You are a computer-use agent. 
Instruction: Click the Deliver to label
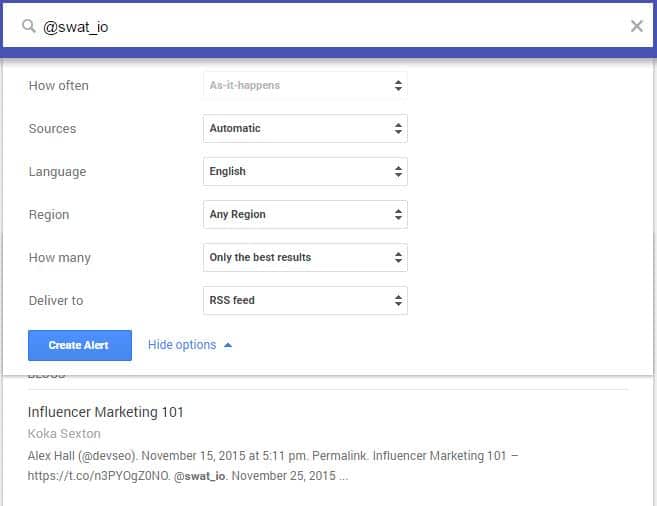[x=56, y=300]
